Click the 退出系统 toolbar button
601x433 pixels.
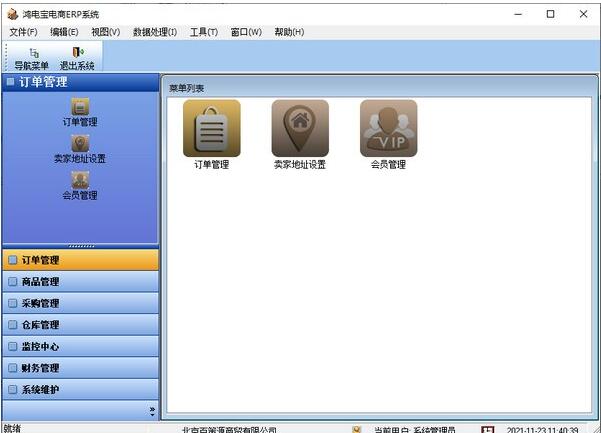click(x=77, y=58)
